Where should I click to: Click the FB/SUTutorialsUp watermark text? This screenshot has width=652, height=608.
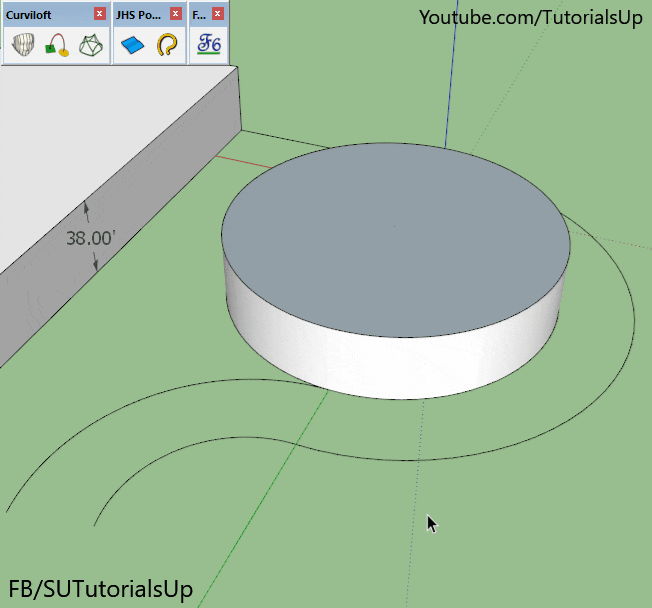(x=100, y=588)
